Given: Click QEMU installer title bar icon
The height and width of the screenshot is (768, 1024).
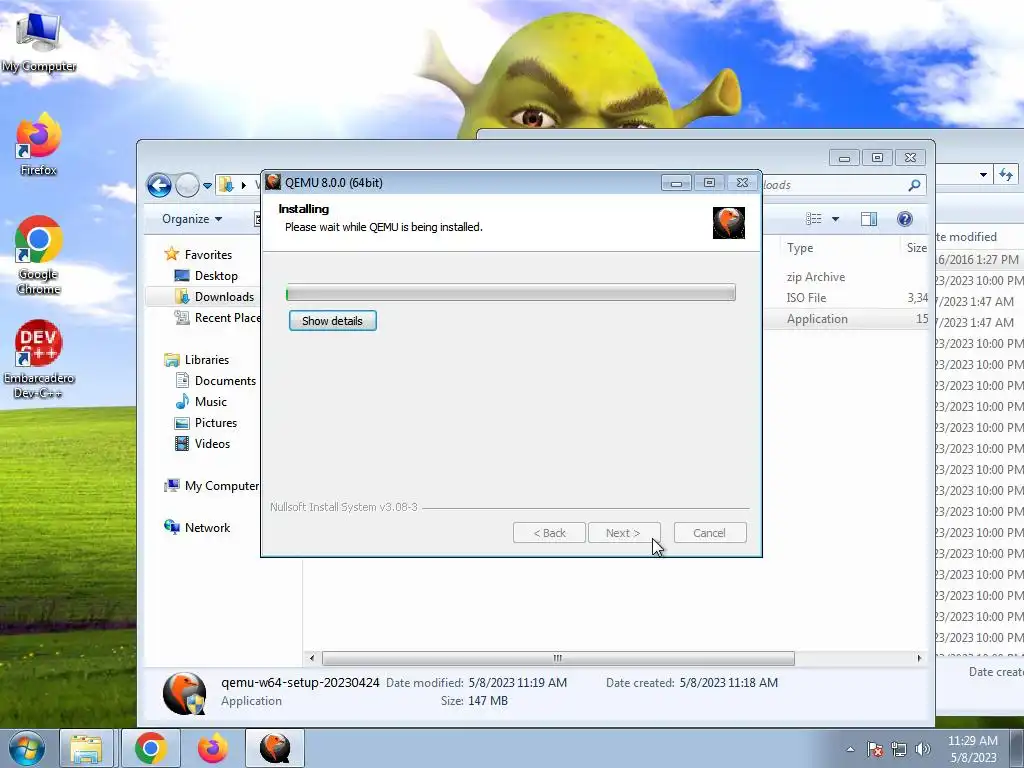Looking at the screenshot, I should point(273,182).
